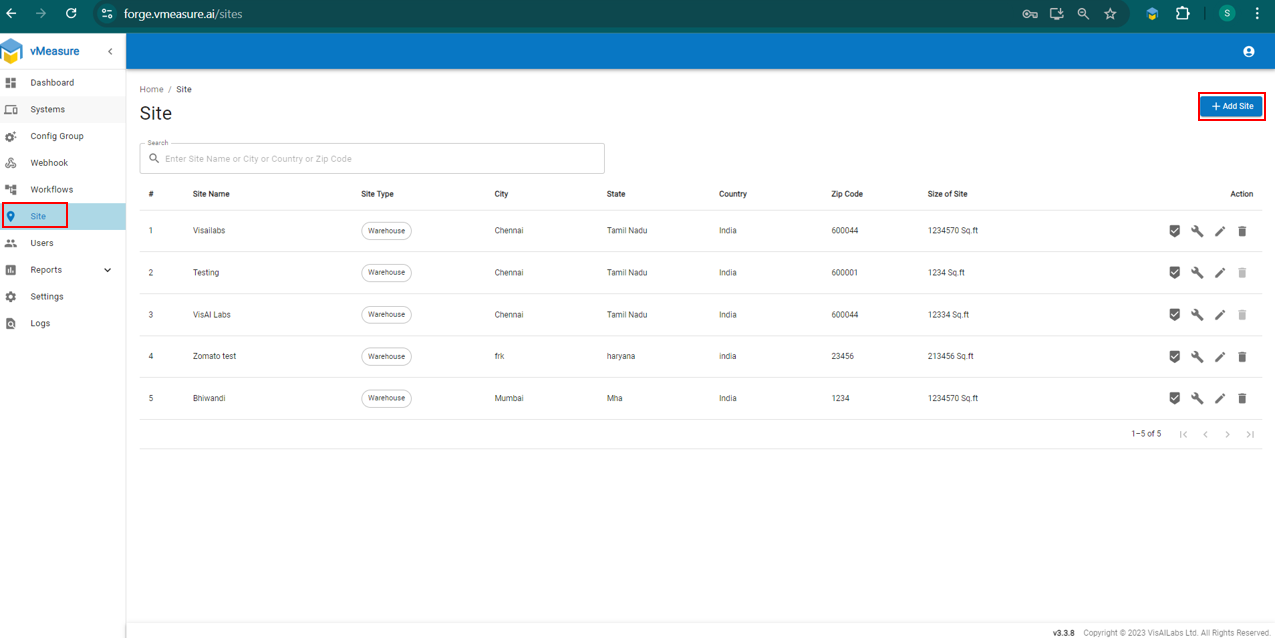
Task: Click the 213456 Sq.ft size value
Action: tap(951, 356)
